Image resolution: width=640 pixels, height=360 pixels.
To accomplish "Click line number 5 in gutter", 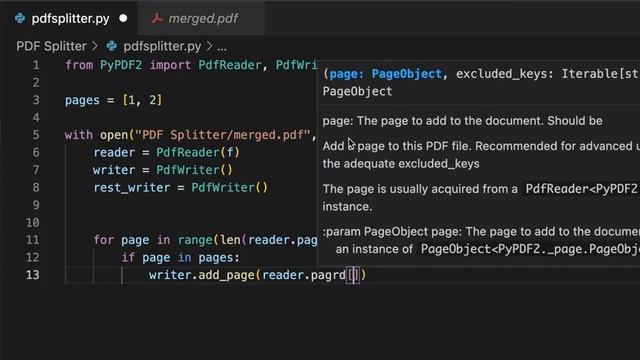I will tap(36, 135).
